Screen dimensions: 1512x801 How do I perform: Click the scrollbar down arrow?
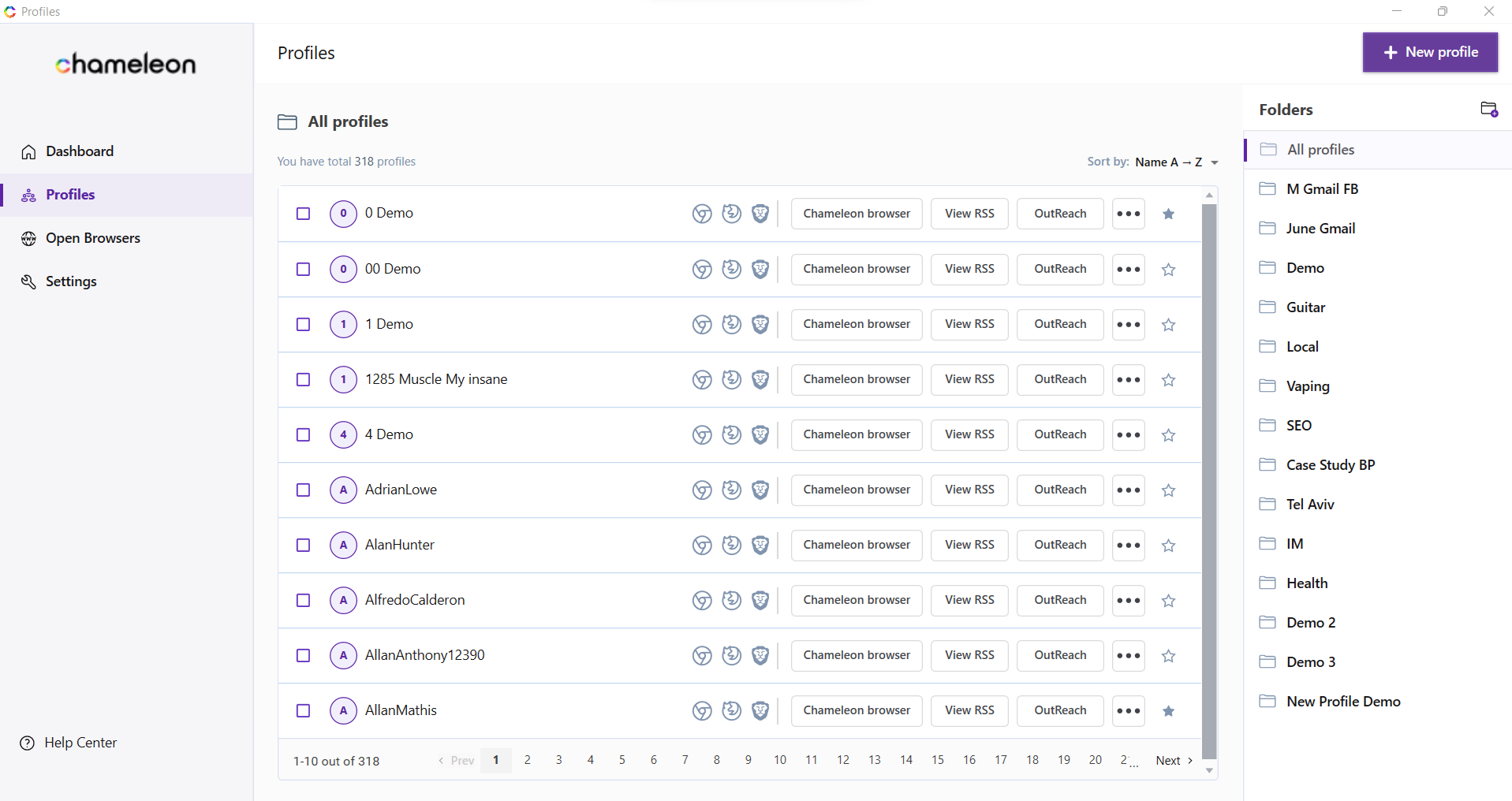tap(1209, 770)
